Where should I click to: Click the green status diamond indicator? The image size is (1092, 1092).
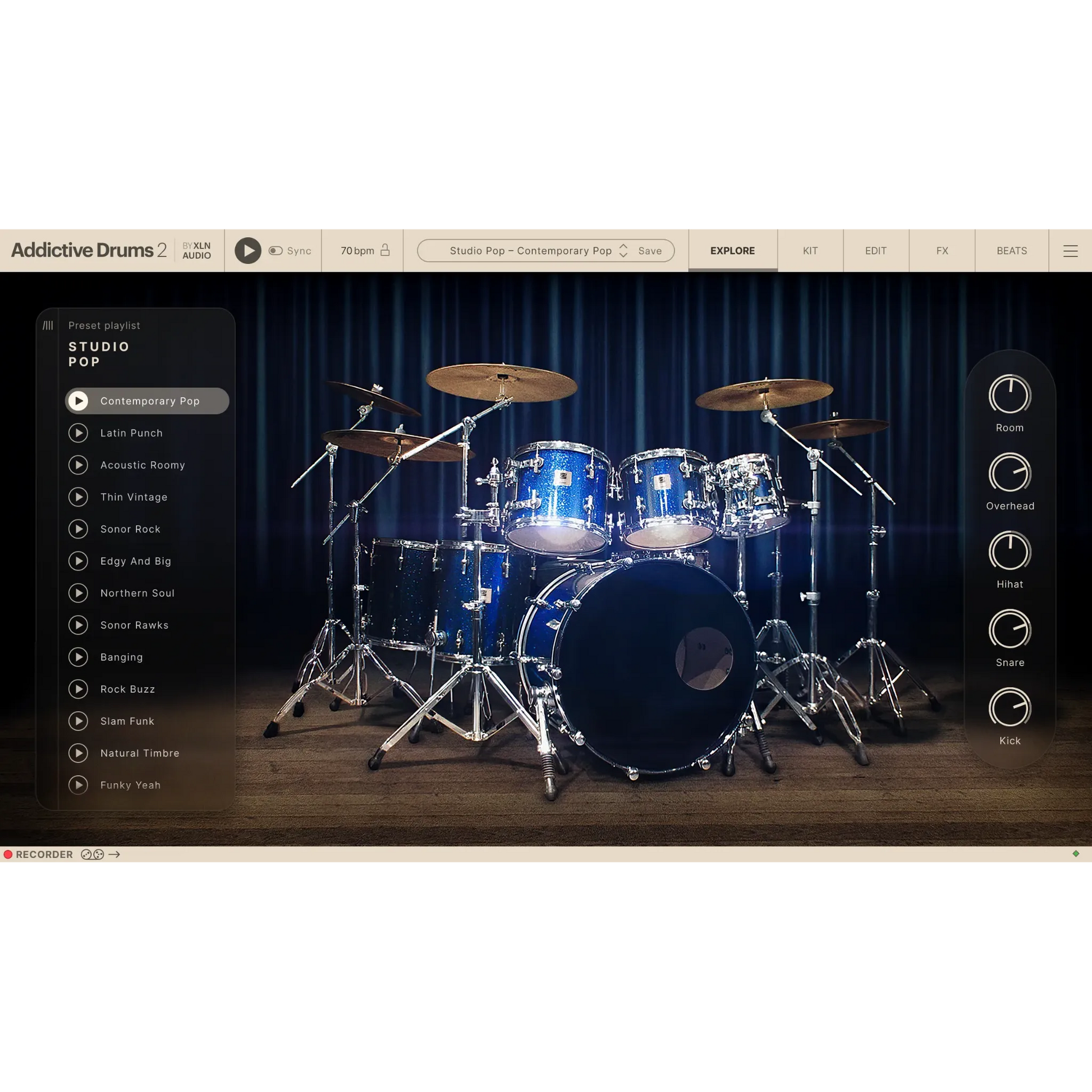pyautogui.click(x=1076, y=854)
